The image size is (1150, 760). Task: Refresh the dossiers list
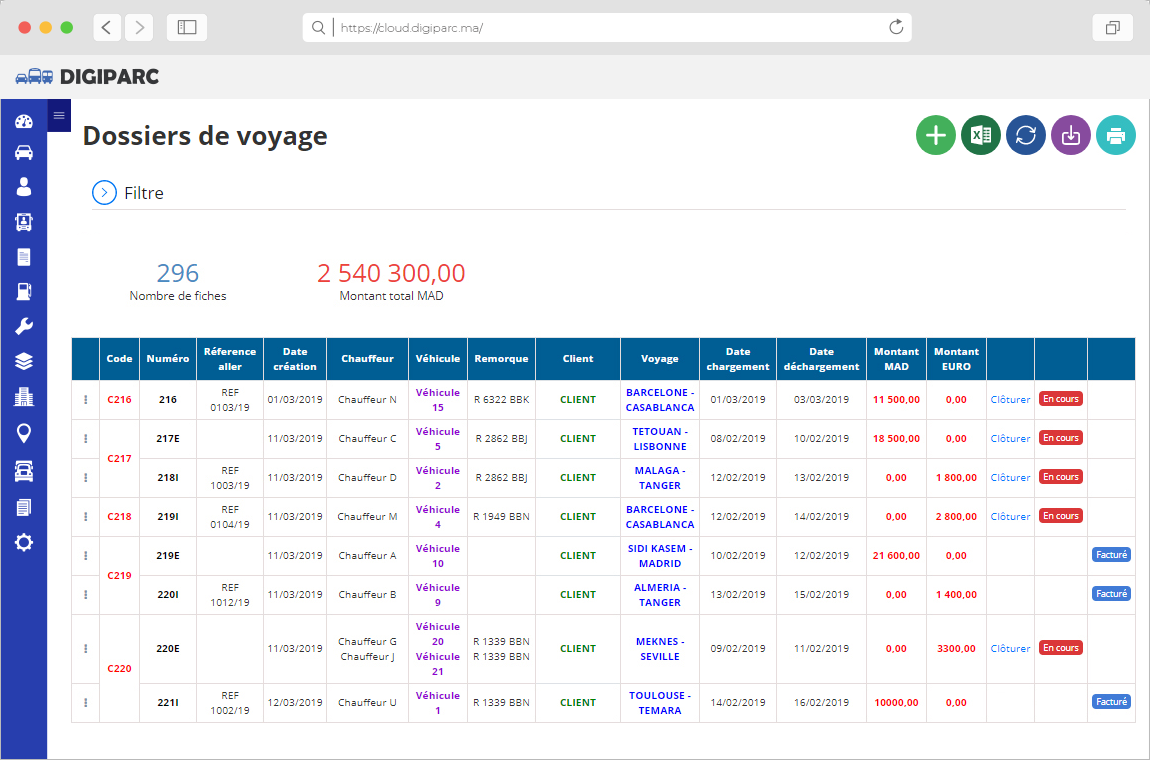pos(1026,135)
